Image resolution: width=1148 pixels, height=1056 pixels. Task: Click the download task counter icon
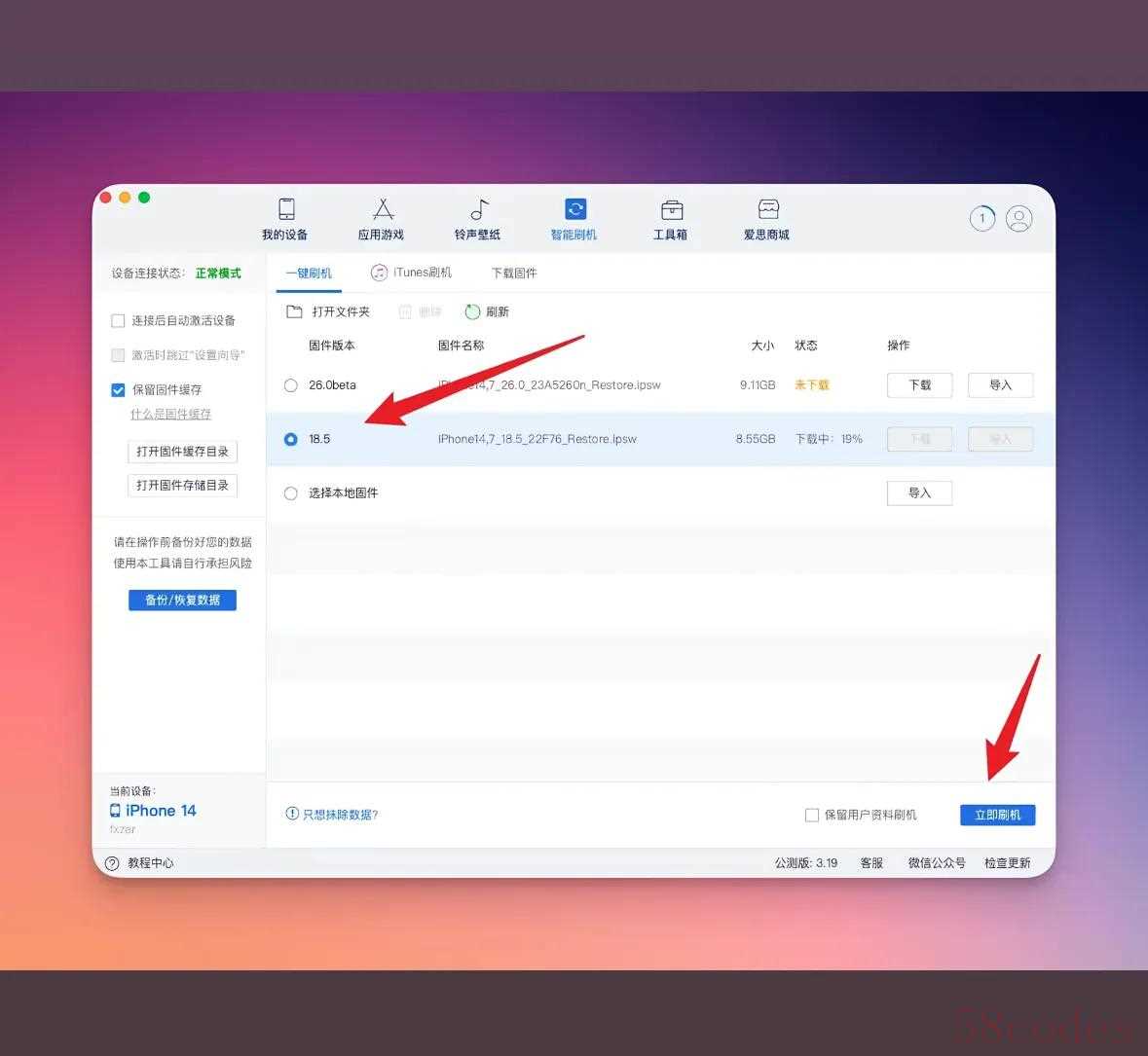pos(981,219)
